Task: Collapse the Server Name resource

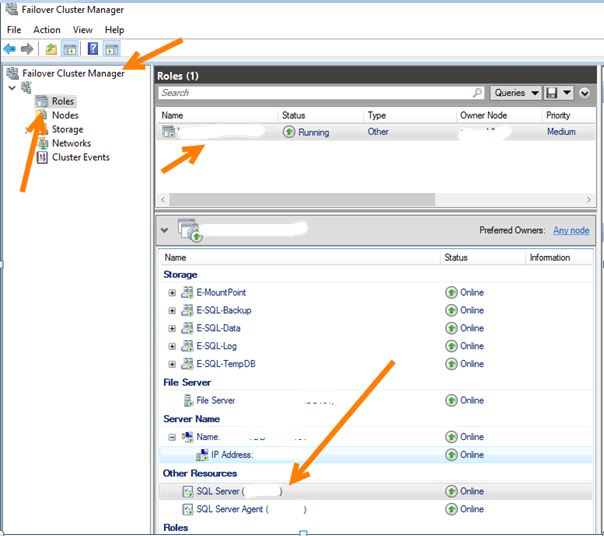Action: tap(172, 437)
